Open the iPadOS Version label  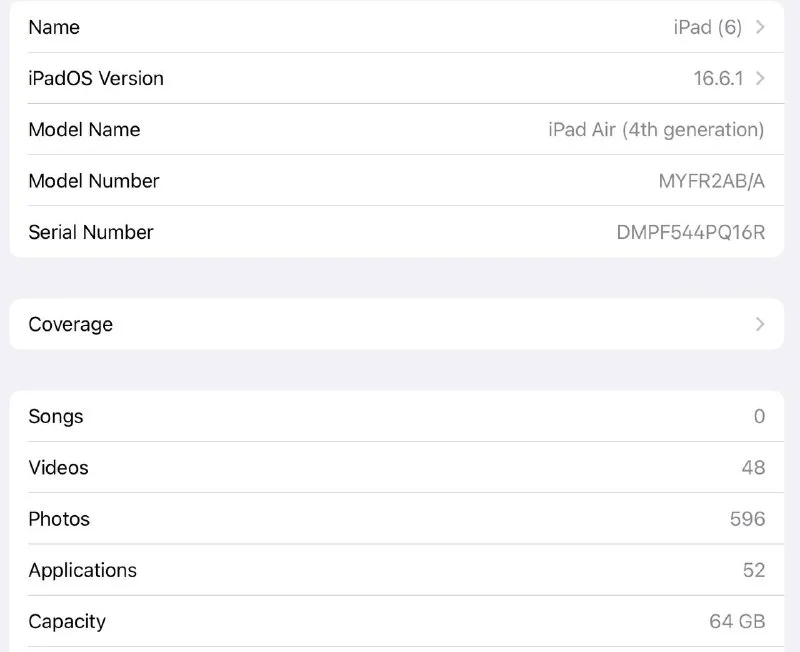tap(96, 78)
